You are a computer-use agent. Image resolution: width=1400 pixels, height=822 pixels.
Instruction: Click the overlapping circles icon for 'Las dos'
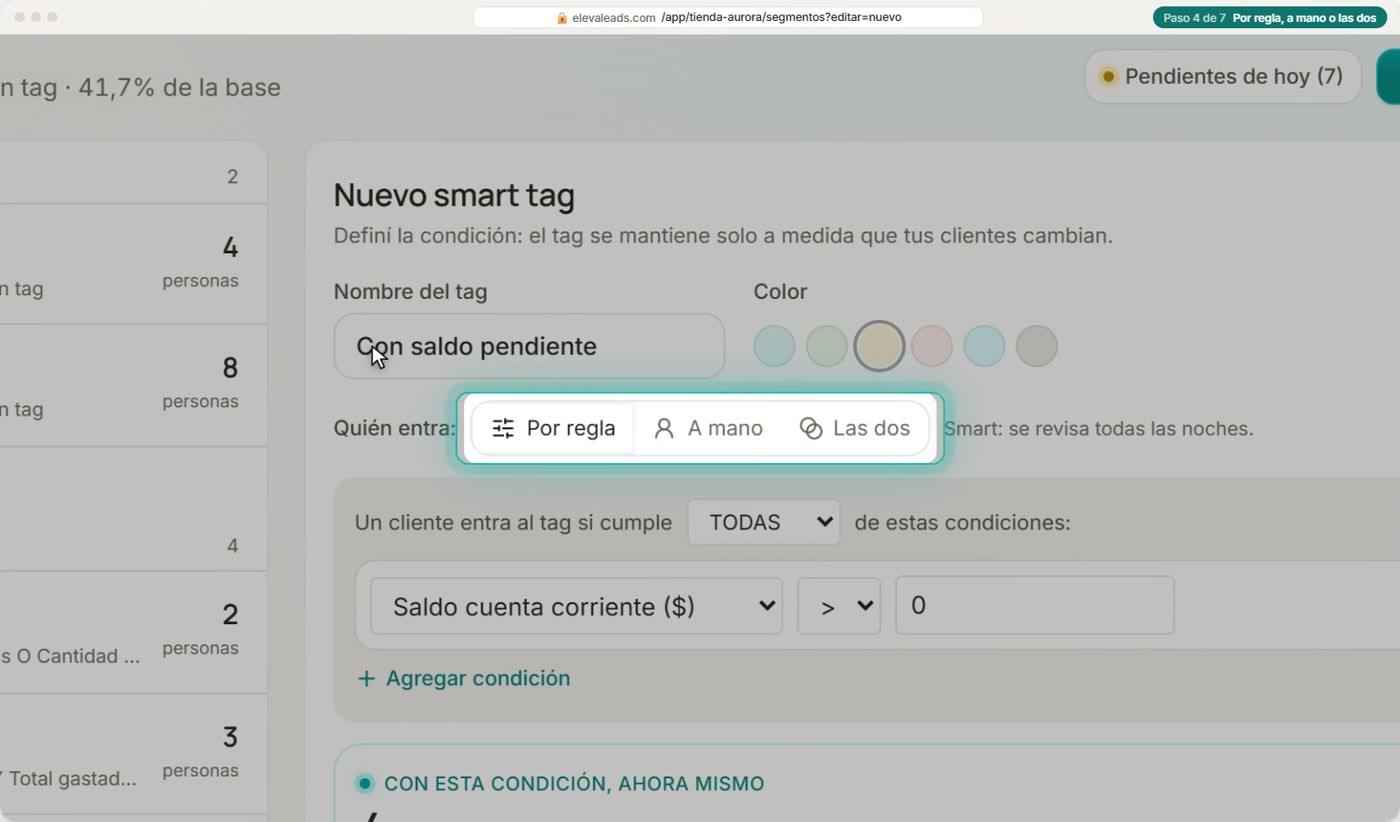(x=811, y=428)
